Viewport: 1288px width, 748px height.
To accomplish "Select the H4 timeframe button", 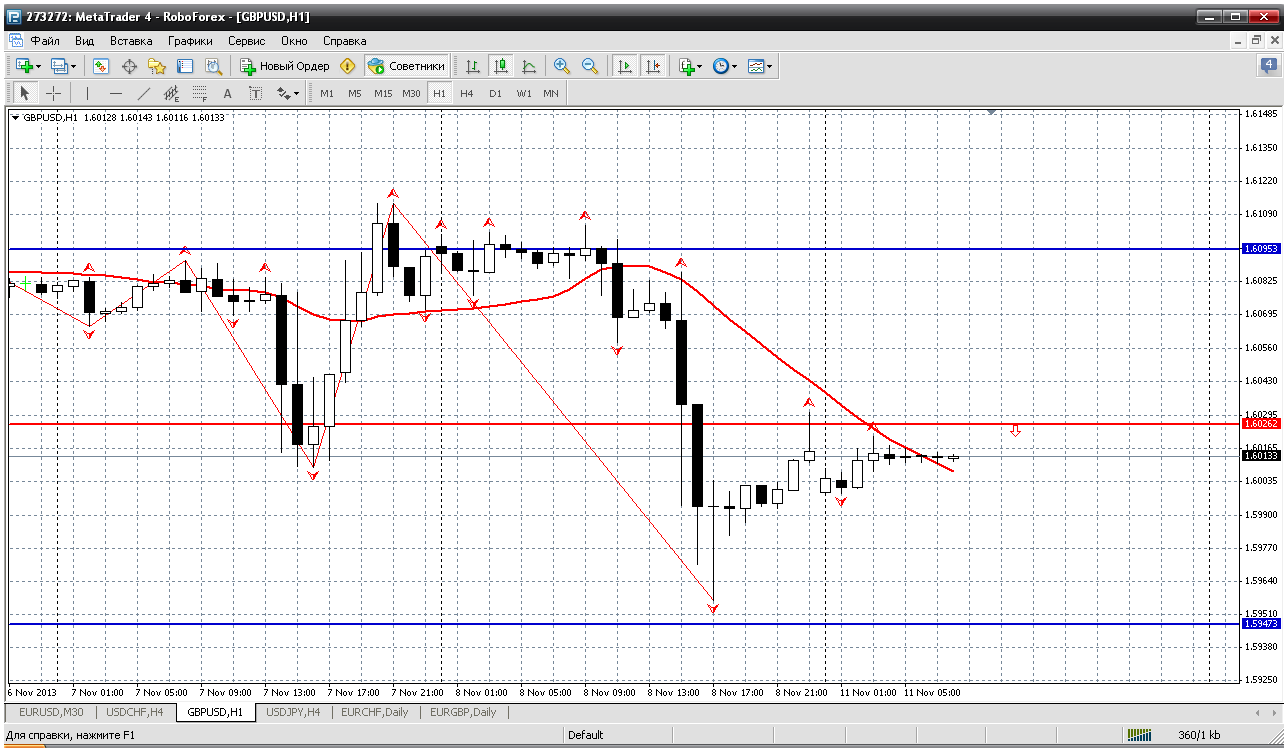I will point(467,93).
